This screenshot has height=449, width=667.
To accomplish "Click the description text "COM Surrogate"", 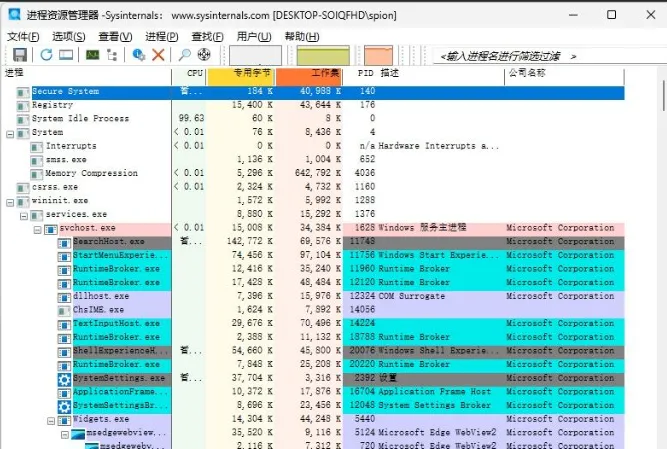I will 411,296.
